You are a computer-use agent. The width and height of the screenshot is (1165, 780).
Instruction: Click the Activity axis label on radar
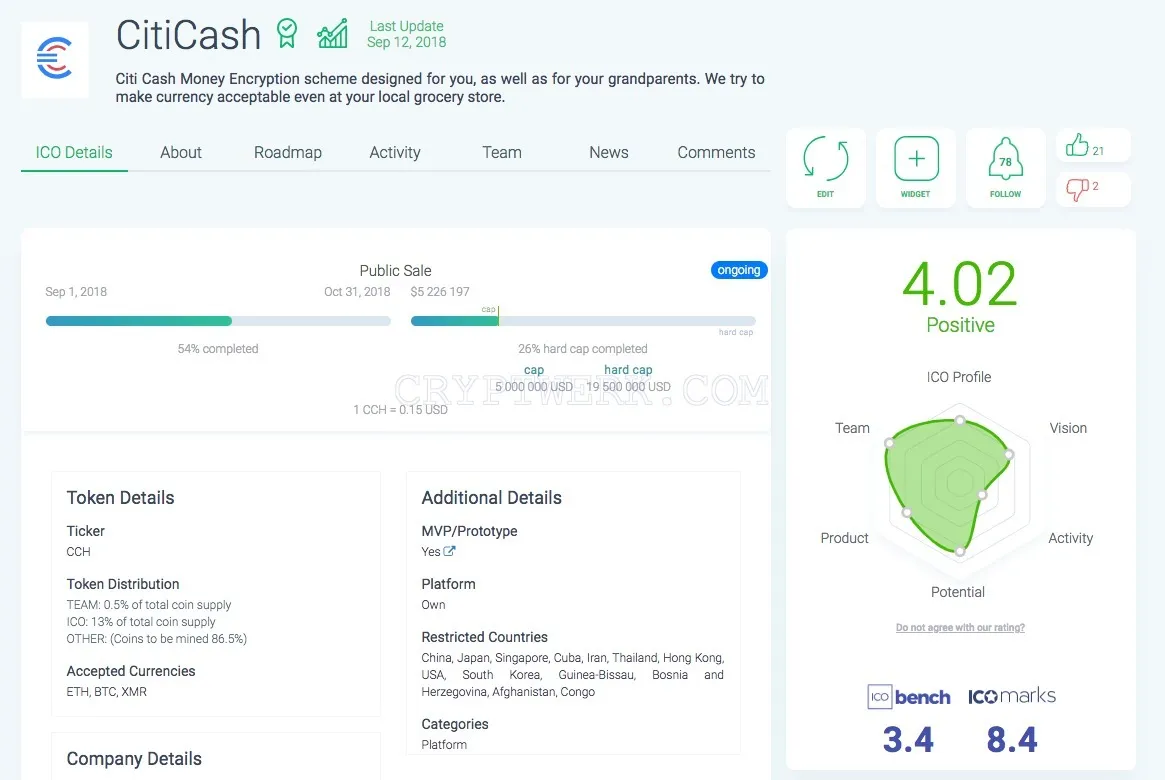1070,538
